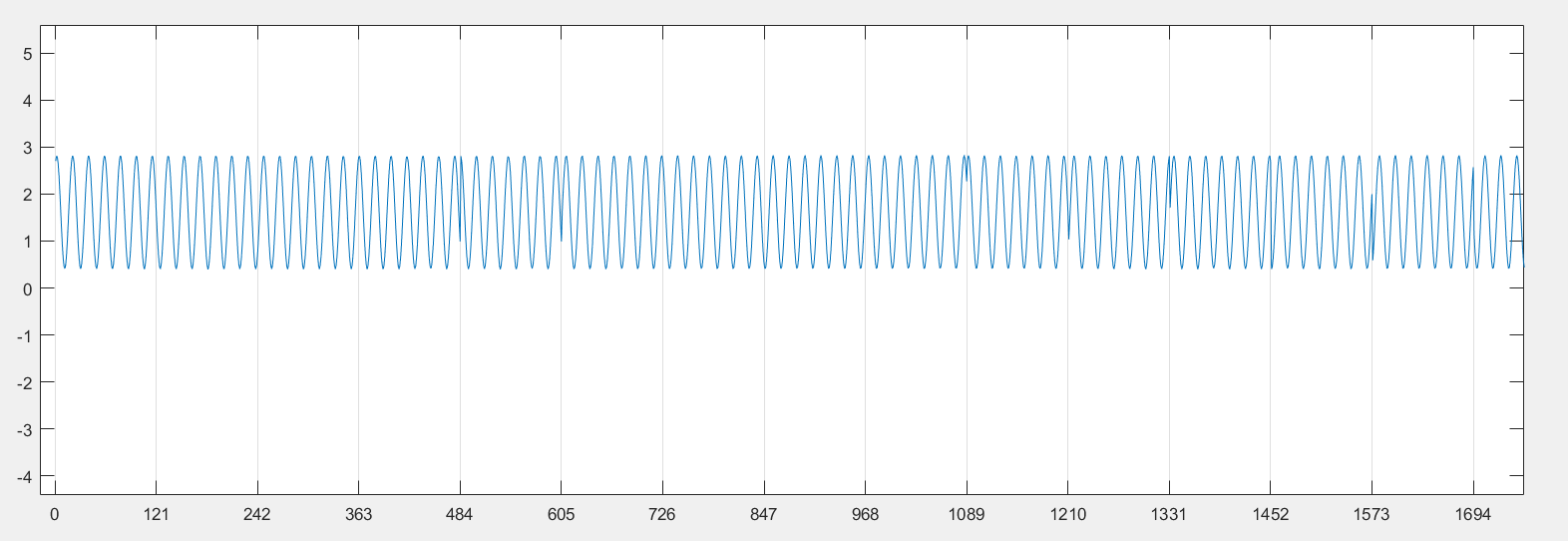Click the x-axis tick label 1089

[x=966, y=515]
